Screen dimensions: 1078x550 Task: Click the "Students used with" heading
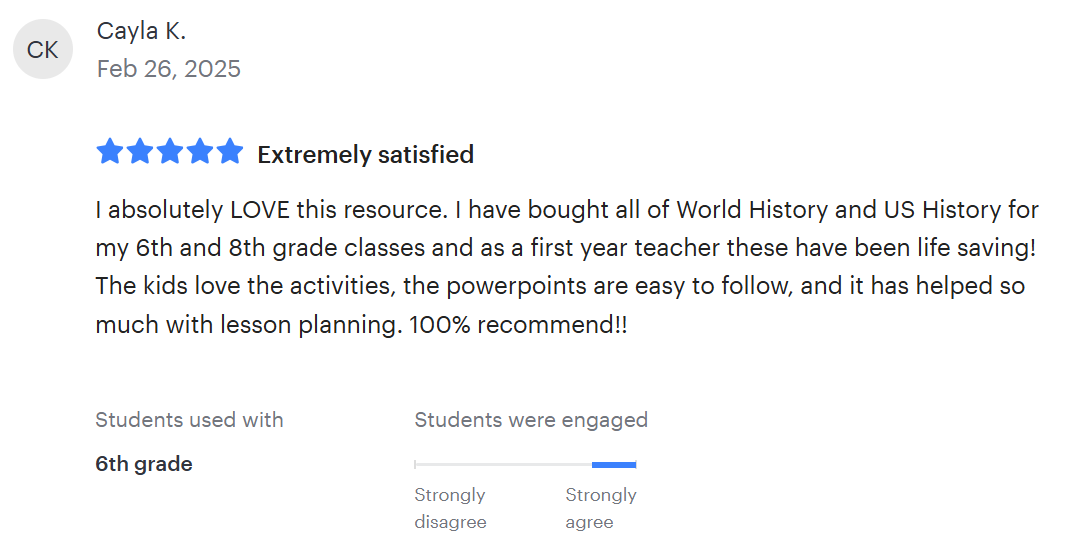click(189, 420)
